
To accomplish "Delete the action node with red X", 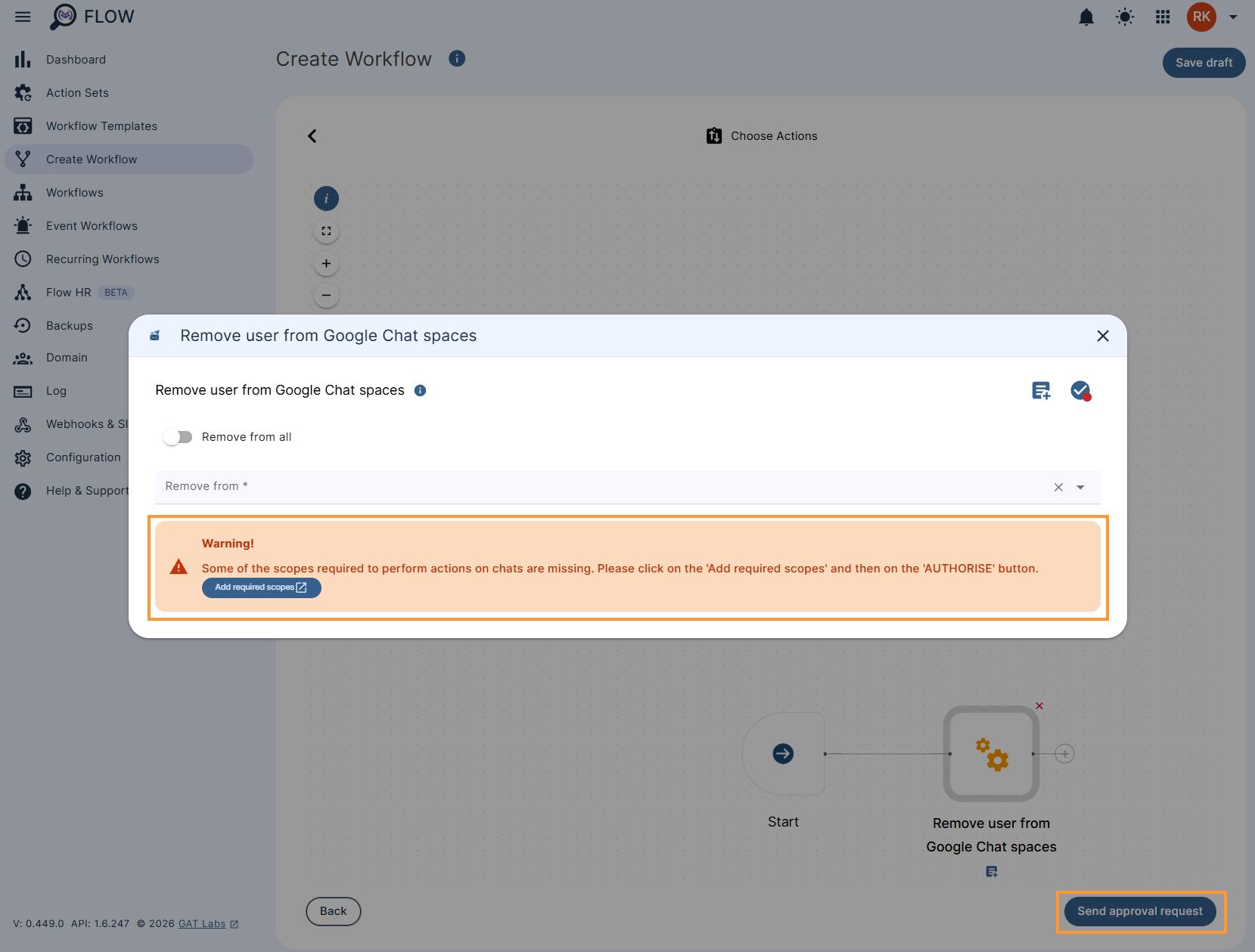I will [x=1039, y=706].
